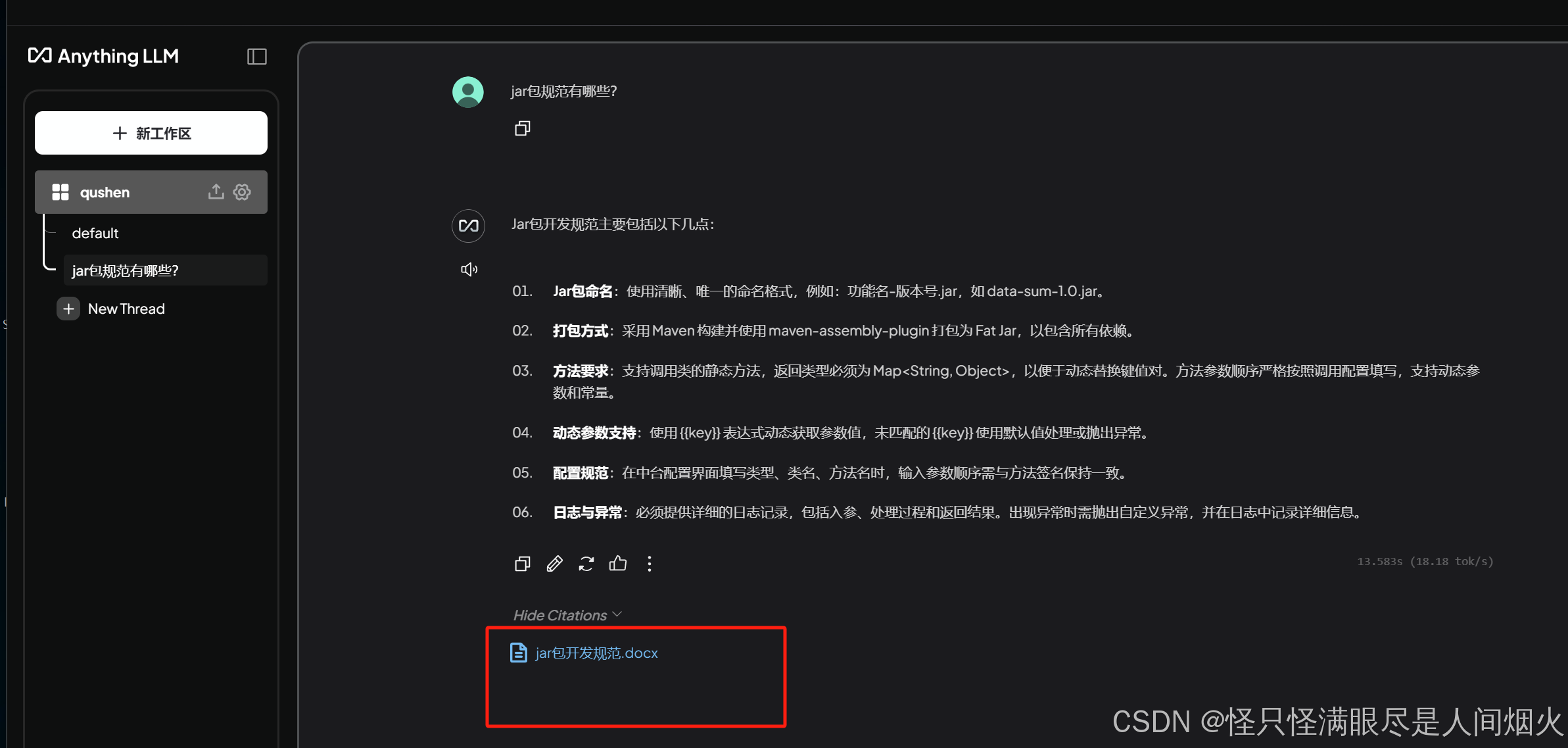This screenshot has width=1568, height=748.
Task: Toggle the sidebar collapse icon
Action: click(256, 57)
